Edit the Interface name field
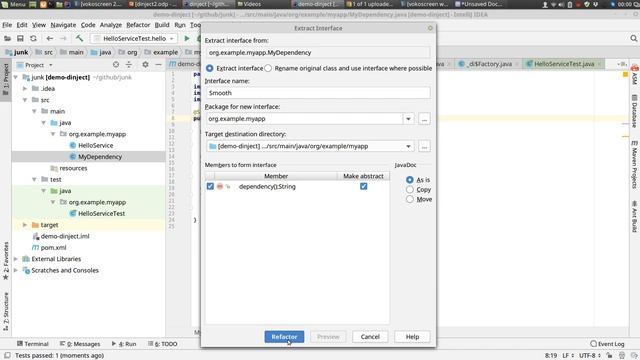 [x=318, y=93]
